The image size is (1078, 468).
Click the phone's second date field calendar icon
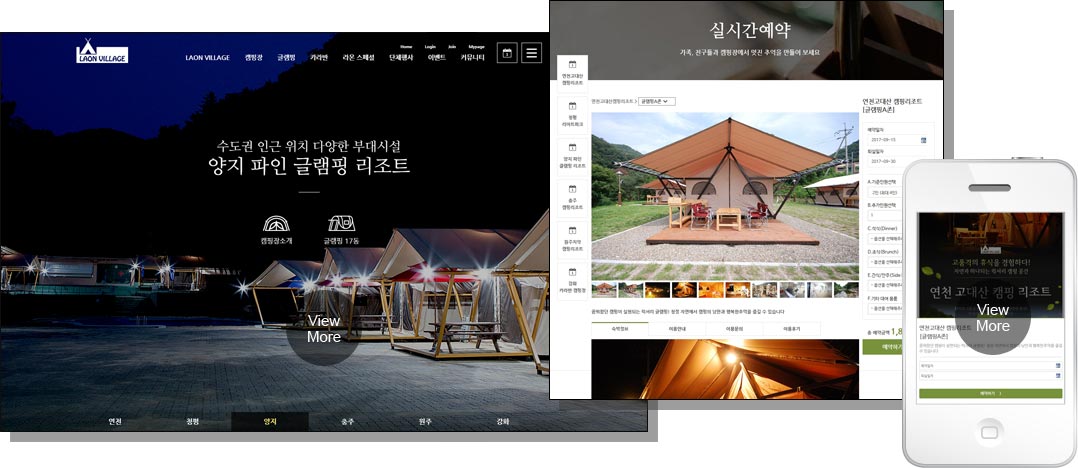[x=1057, y=376]
